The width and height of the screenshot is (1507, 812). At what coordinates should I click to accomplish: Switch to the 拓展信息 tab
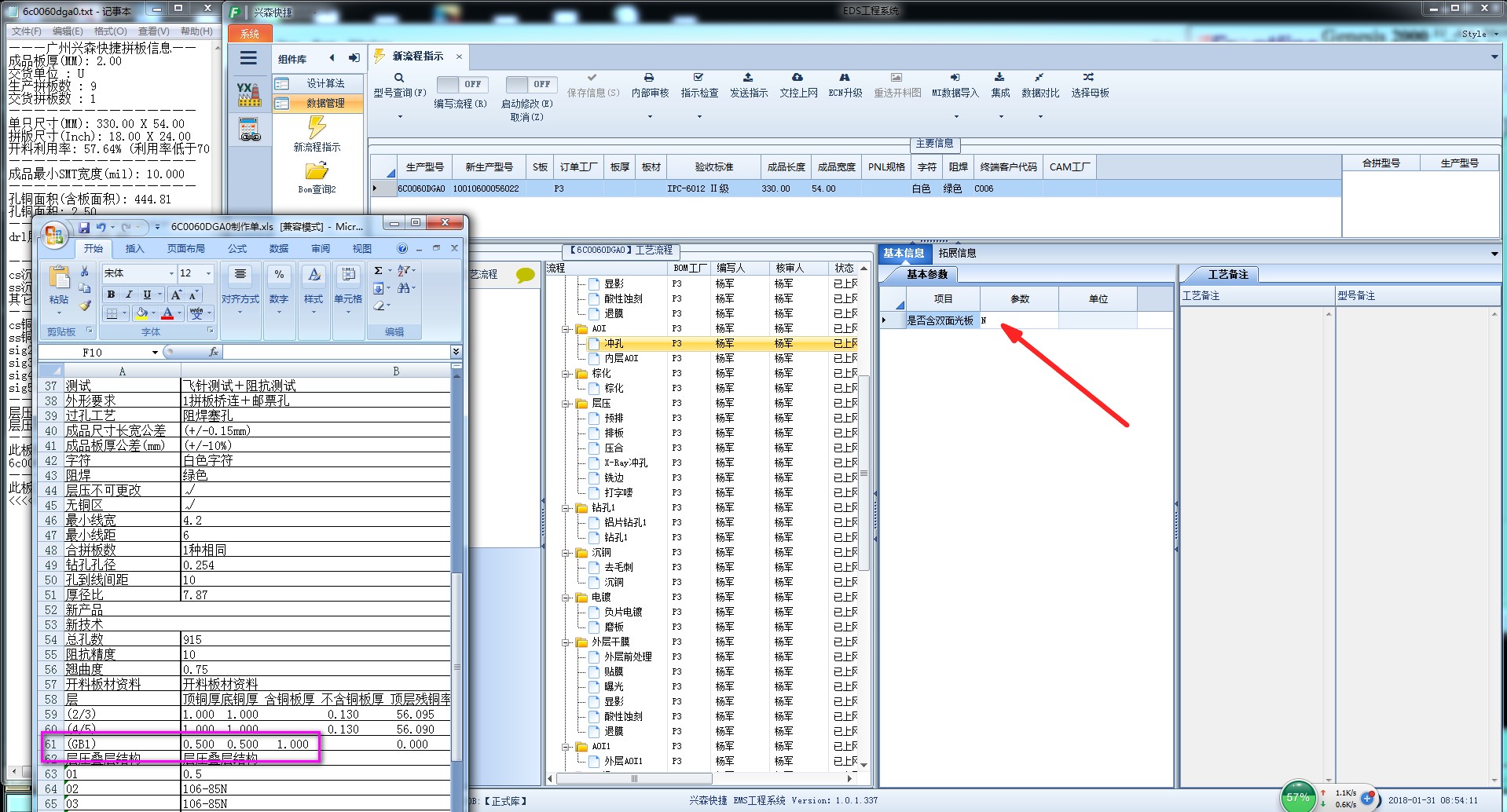(x=956, y=253)
